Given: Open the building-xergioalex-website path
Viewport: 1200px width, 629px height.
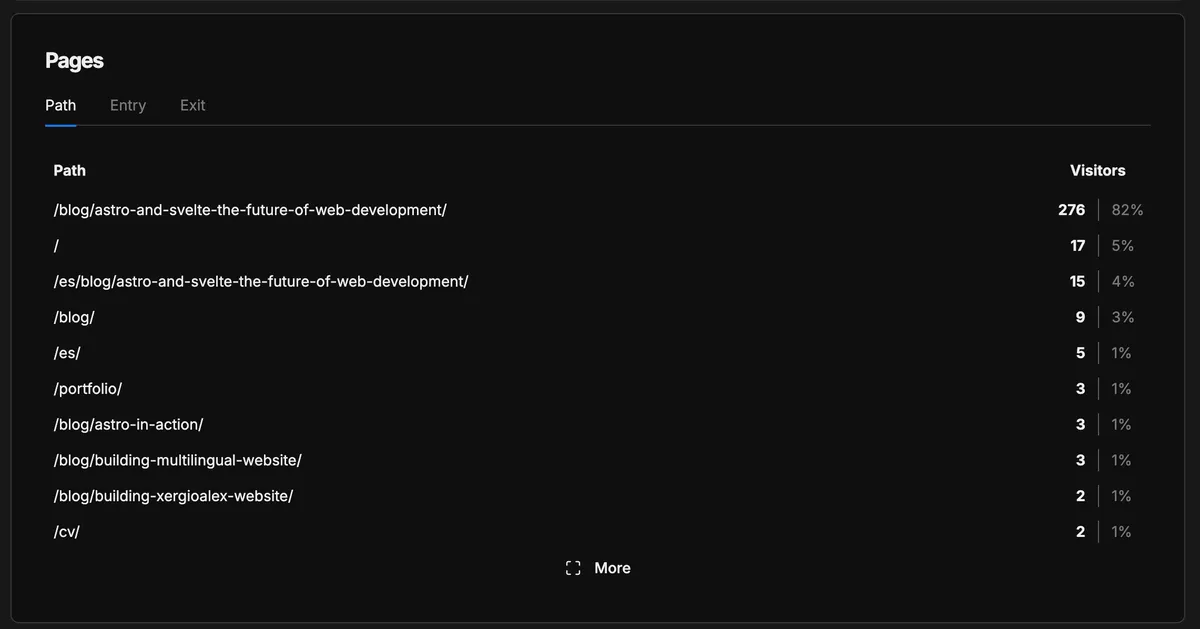Looking at the screenshot, I should tap(173, 496).
